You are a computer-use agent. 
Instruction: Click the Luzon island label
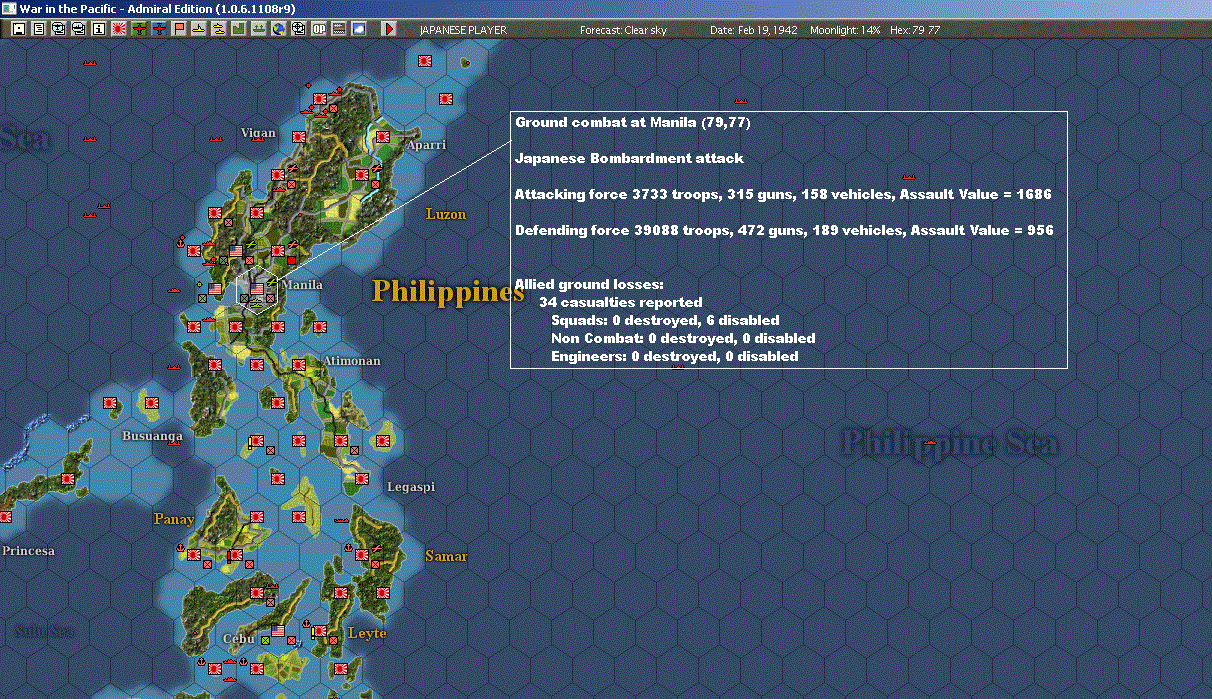pyautogui.click(x=446, y=214)
